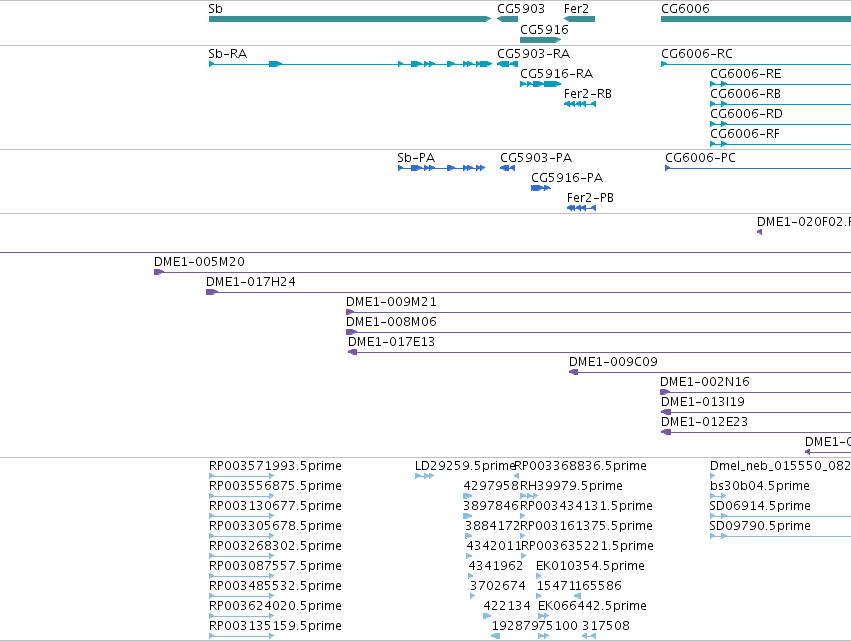Select the 3897846 feature
Image resolution: width=851 pixels, height=641 pixels.
point(467,516)
